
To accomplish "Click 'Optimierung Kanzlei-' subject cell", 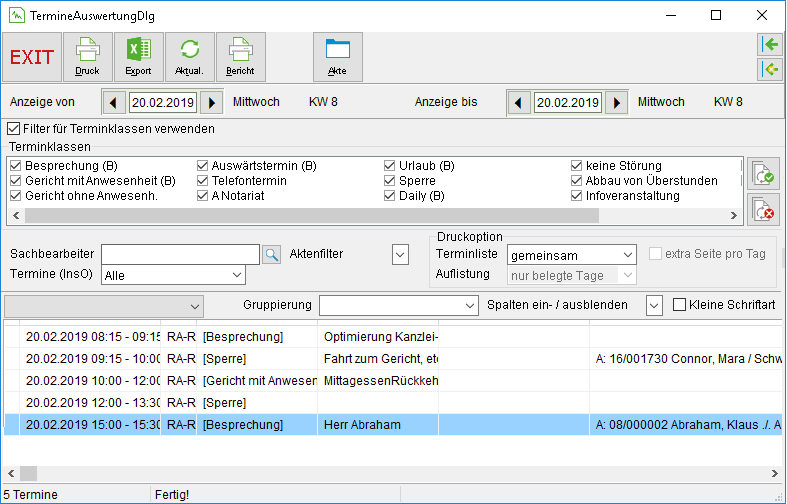I will tap(378, 337).
